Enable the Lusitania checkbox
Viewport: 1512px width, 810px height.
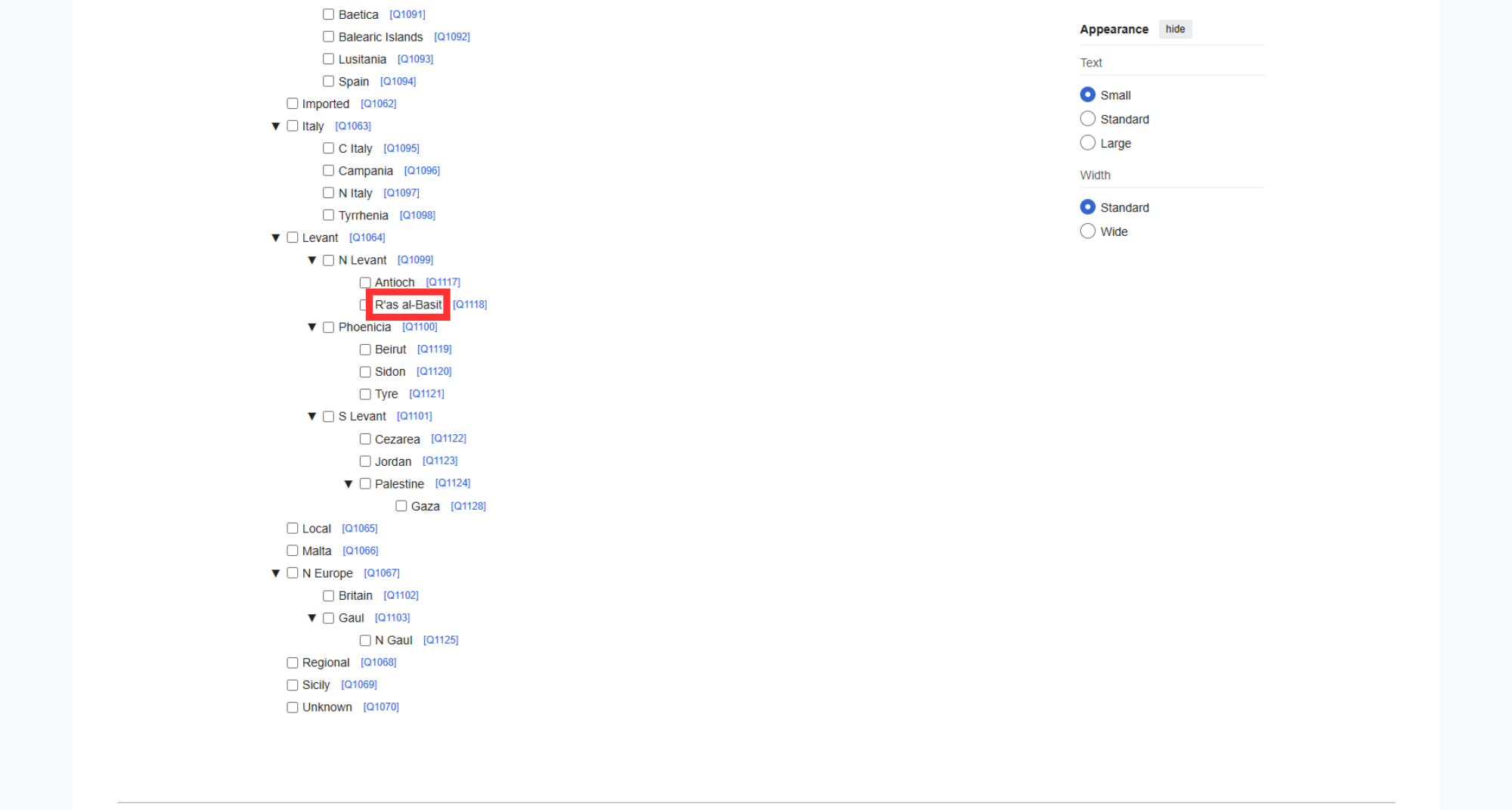(x=328, y=59)
